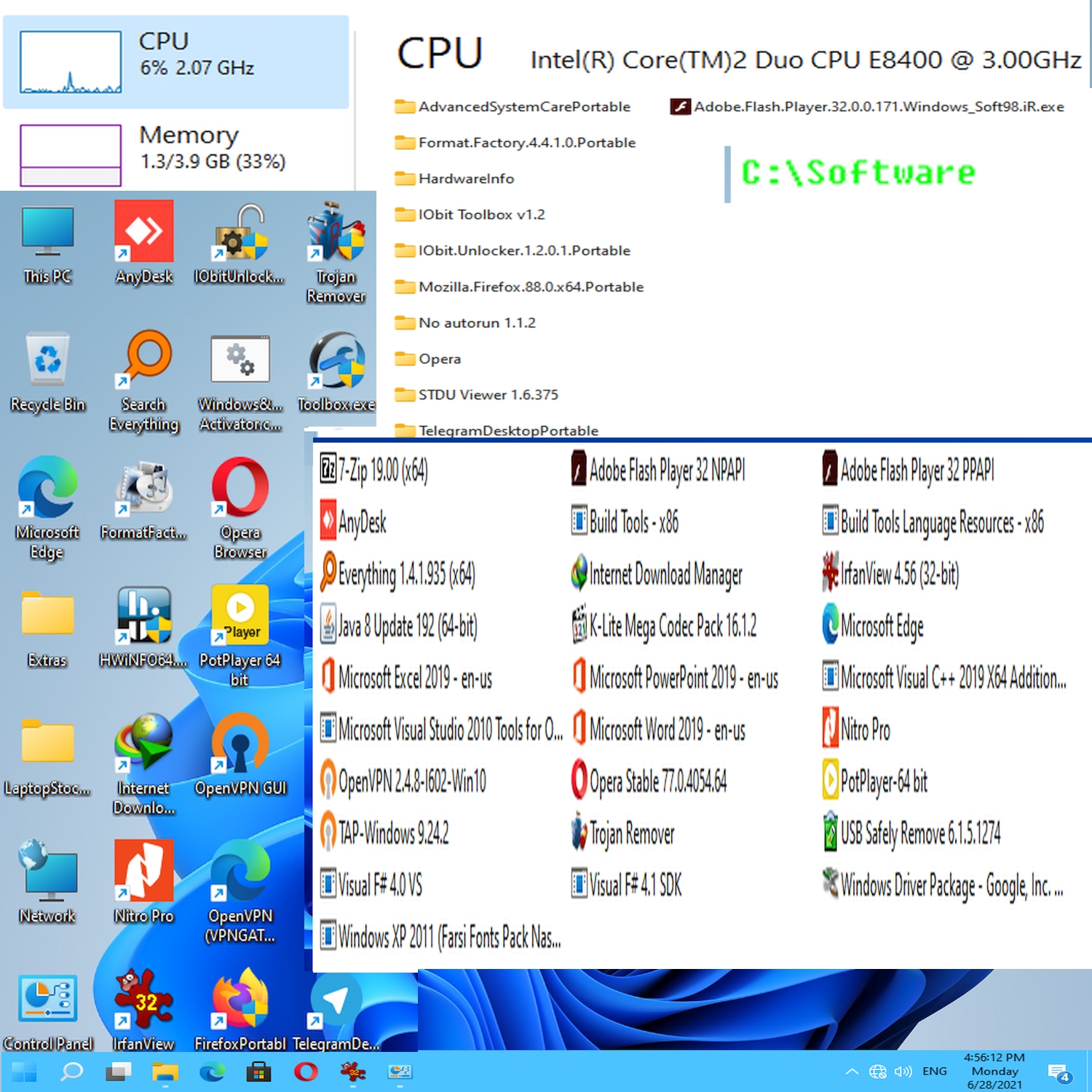Open the This PC desktop icon
This screenshot has height=1092, width=1092.
pos(47,244)
